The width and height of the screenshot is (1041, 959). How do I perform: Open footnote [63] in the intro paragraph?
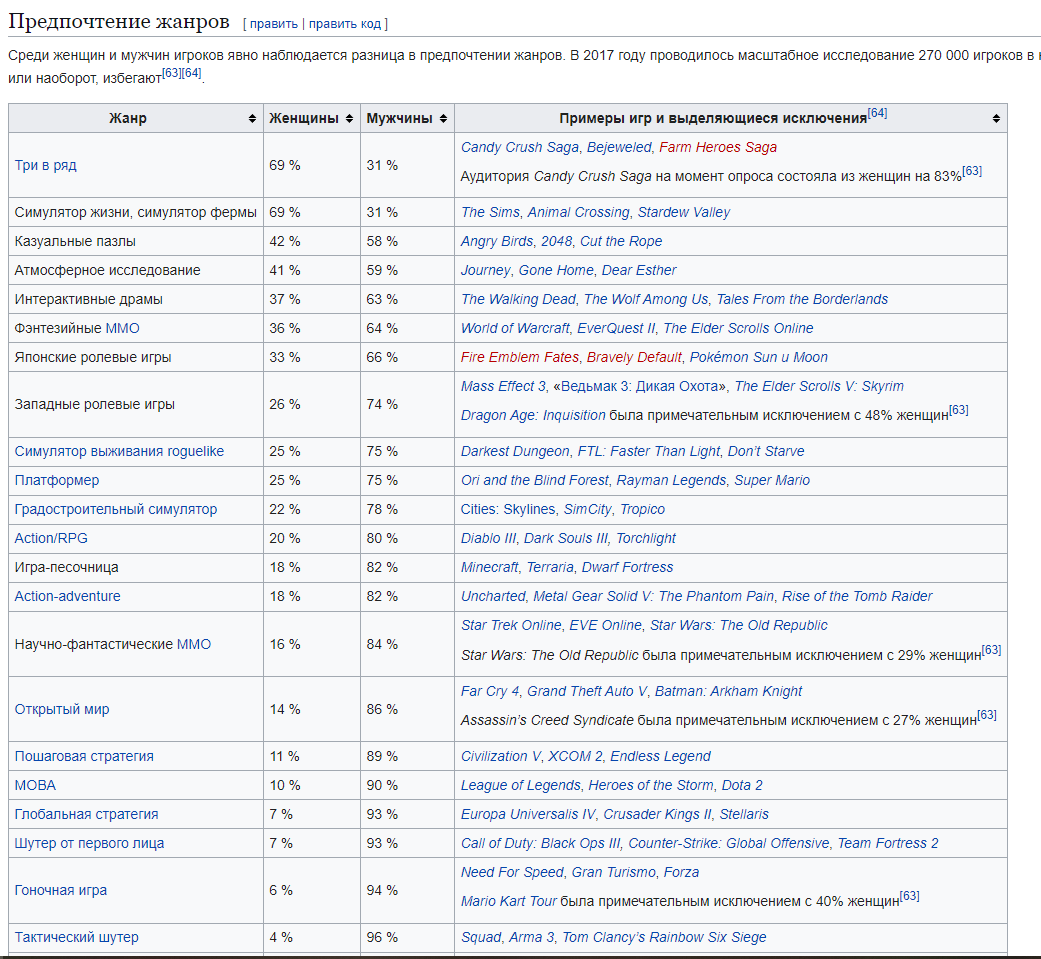[x=171, y=72]
